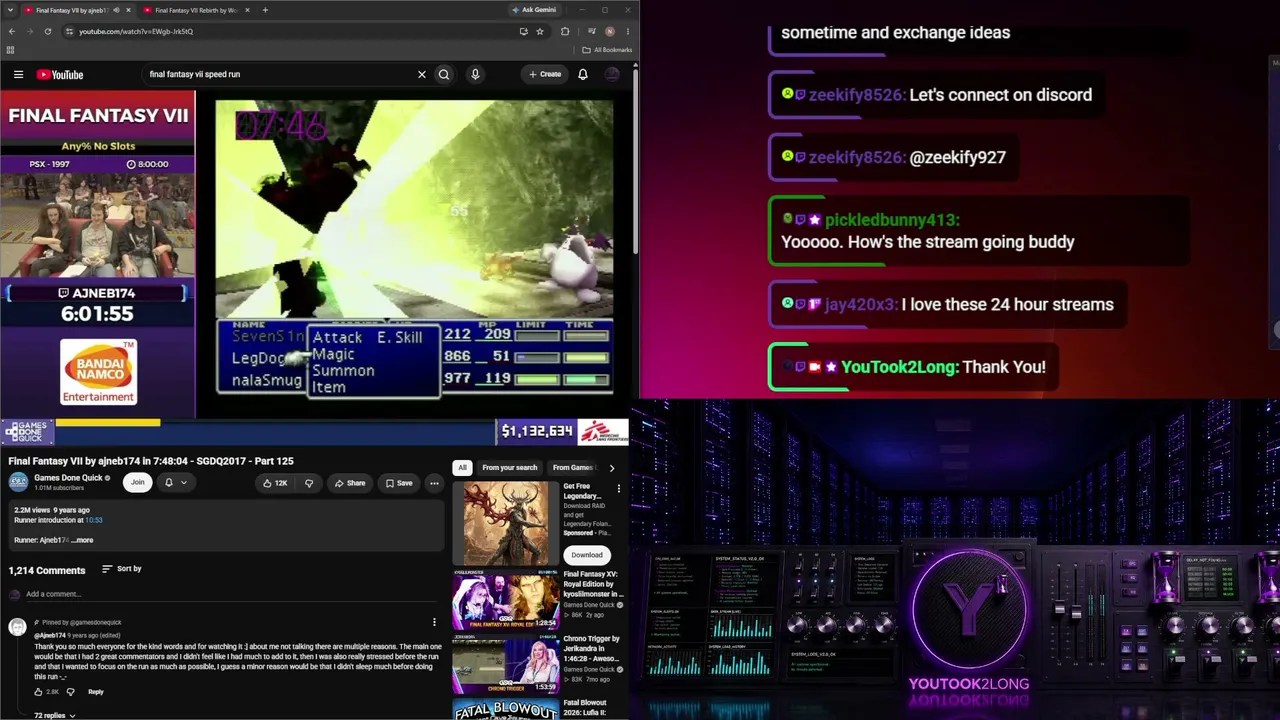Save the video to a playlist

[398, 483]
